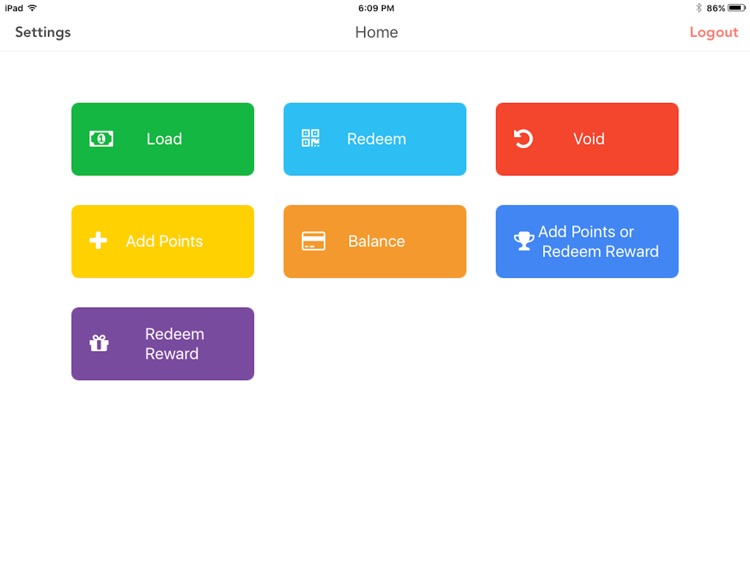This screenshot has height=562, width=750.
Task: Click the Wi-Fi status icon
Action: point(33,8)
